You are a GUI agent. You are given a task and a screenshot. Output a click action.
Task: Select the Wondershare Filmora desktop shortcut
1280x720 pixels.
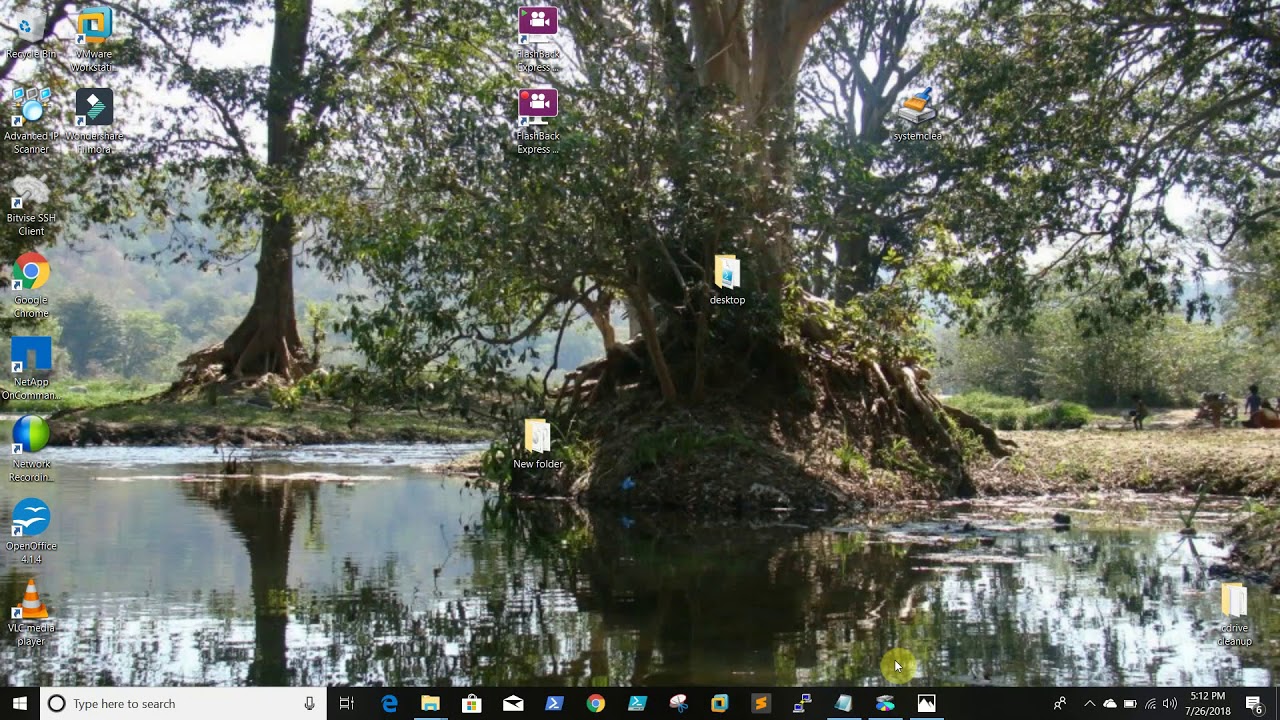(x=93, y=120)
